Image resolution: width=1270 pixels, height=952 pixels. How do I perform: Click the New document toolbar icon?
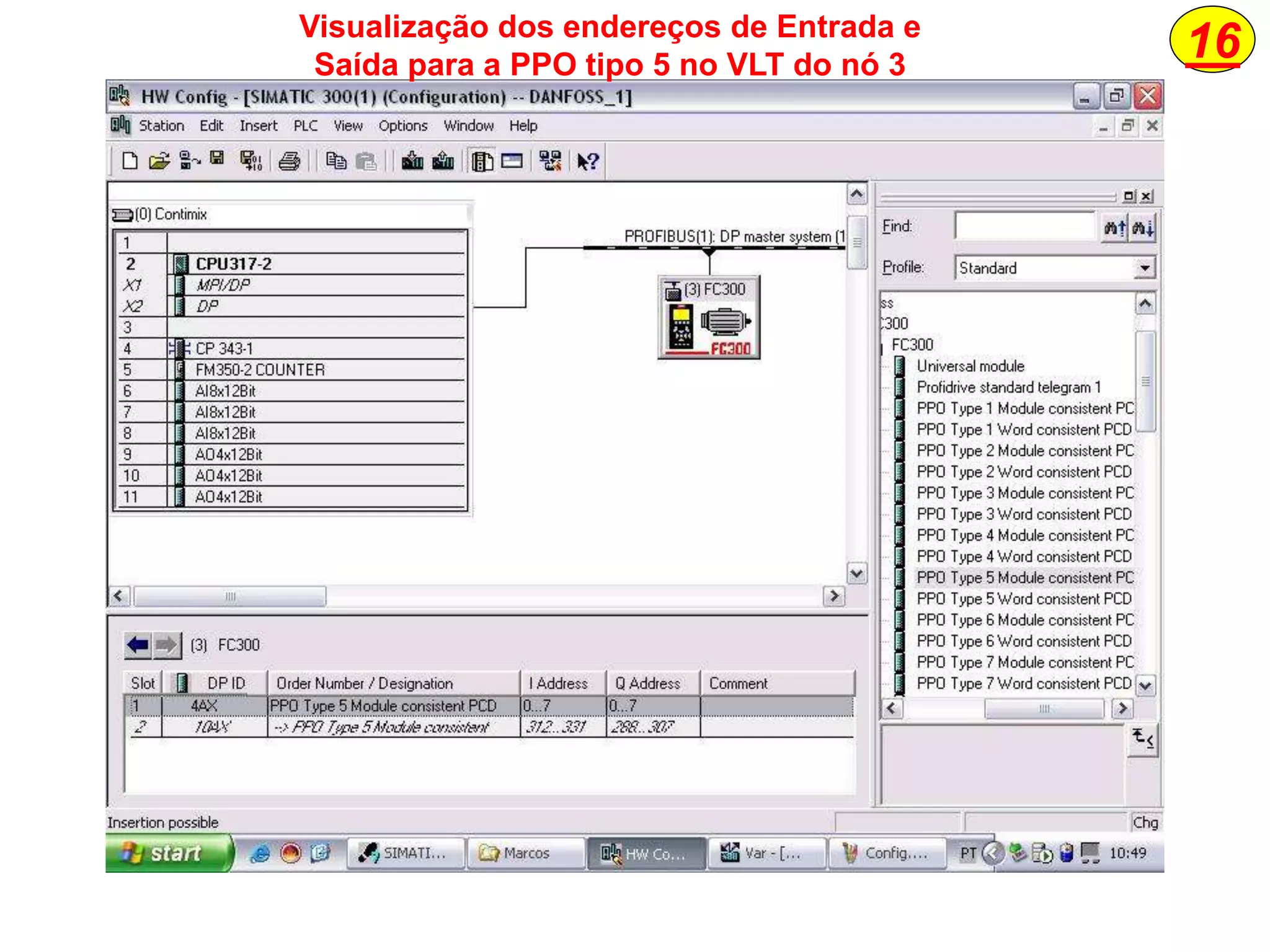130,162
